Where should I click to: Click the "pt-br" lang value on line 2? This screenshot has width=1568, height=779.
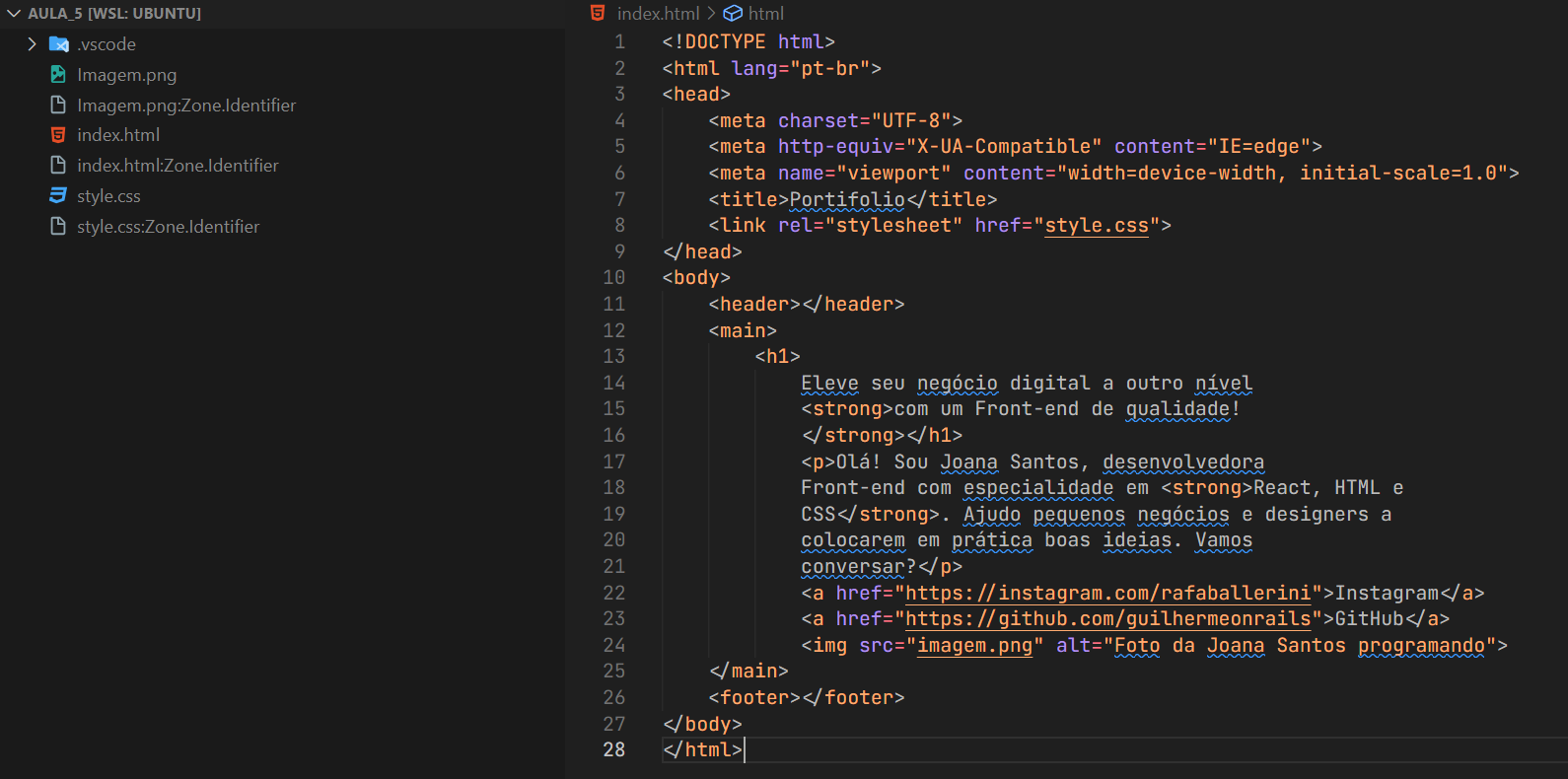(829, 68)
